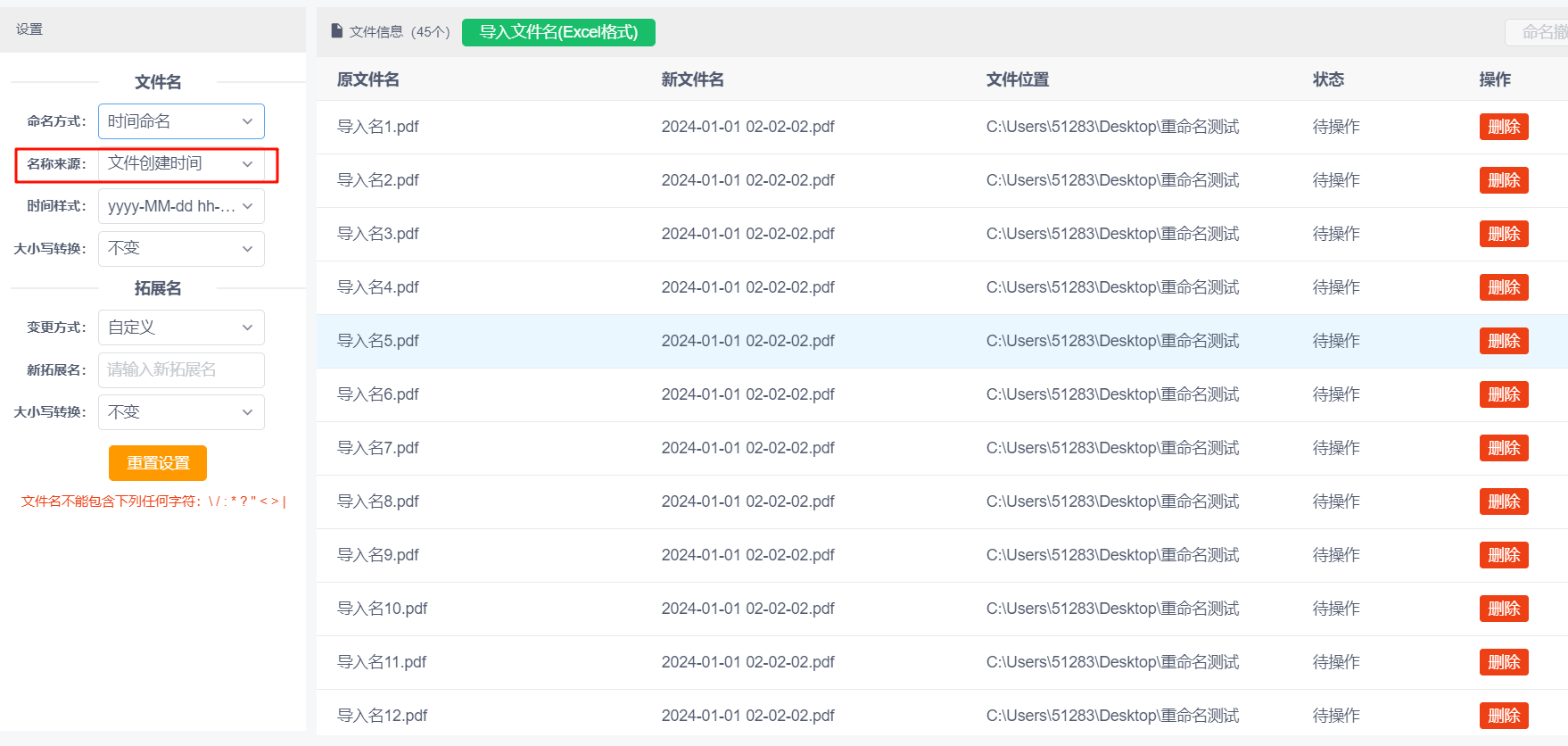Select file name 导入名11.pdf

pos(382,662)
